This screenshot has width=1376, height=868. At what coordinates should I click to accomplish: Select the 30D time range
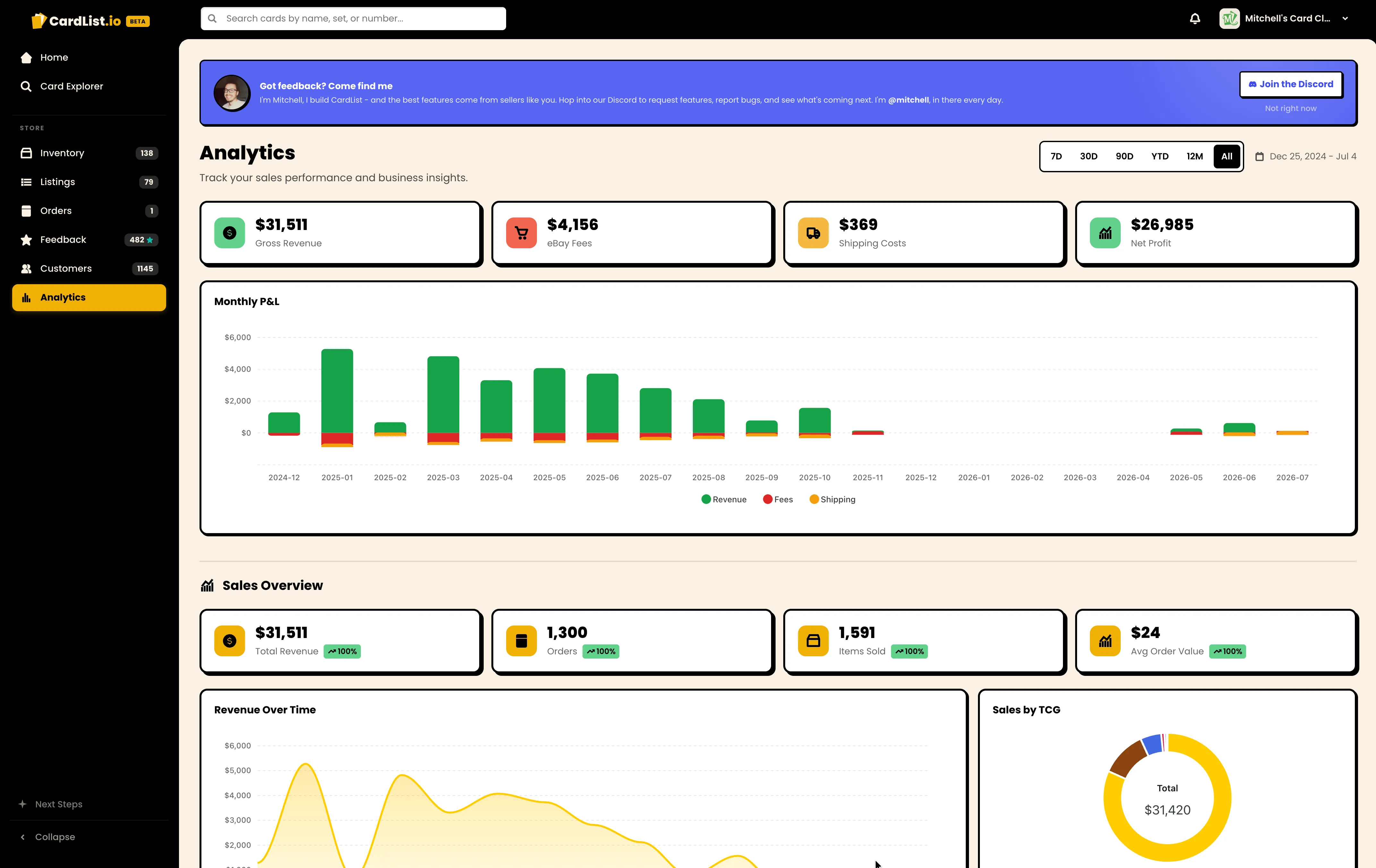(x=1088, y=157)
